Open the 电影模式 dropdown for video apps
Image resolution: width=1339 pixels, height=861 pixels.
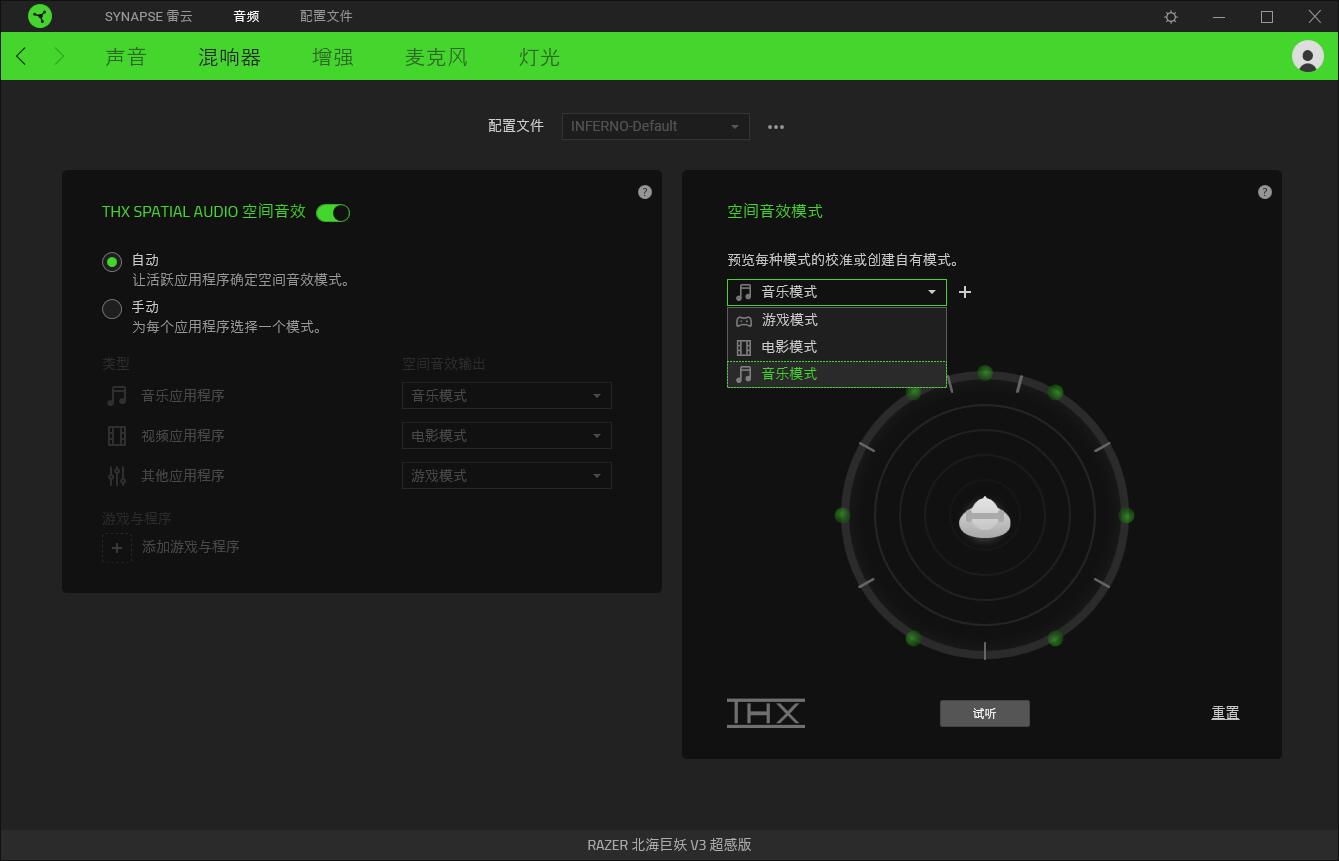(506, 435)
